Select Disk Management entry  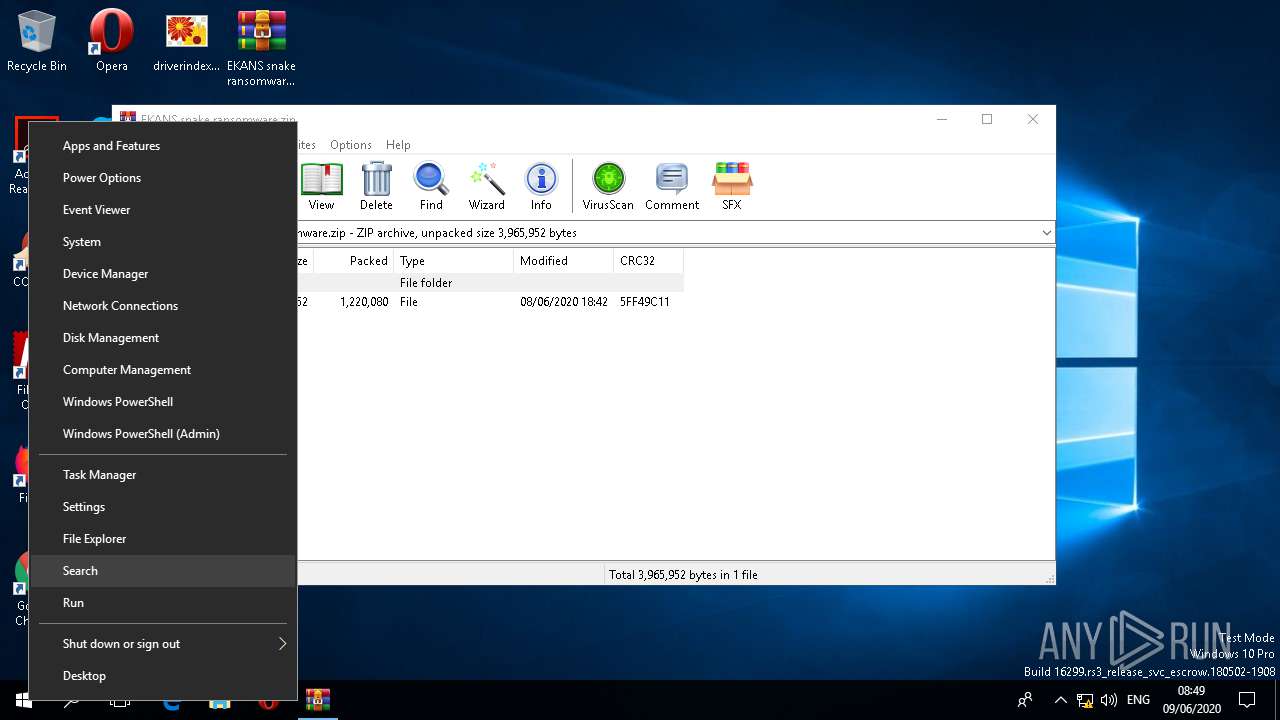(163, 338)
